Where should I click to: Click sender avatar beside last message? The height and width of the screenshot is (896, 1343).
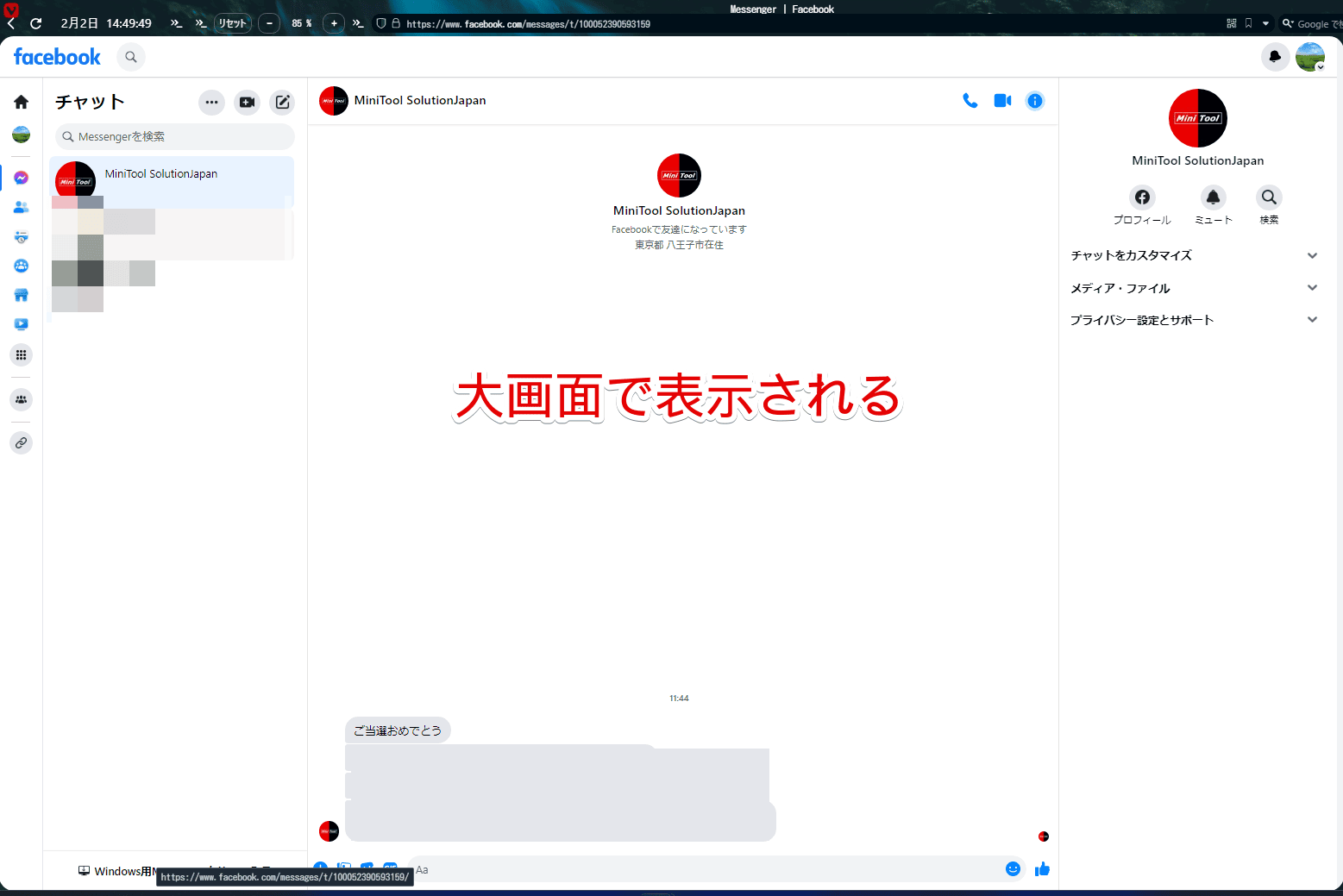coord(329,831)
